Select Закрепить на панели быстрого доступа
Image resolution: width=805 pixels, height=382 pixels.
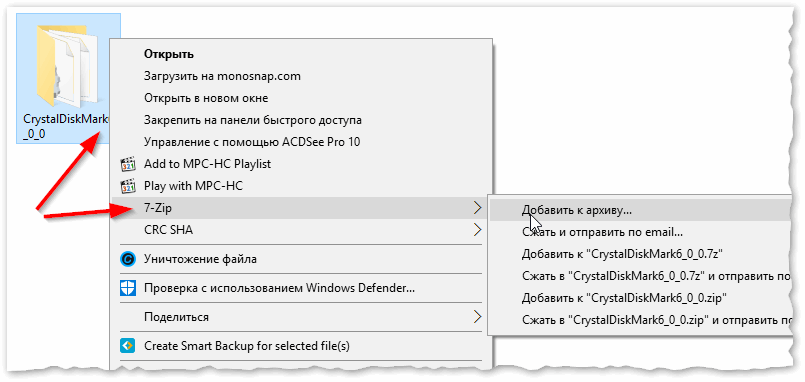pyautogui.click(x=253, y=120)
